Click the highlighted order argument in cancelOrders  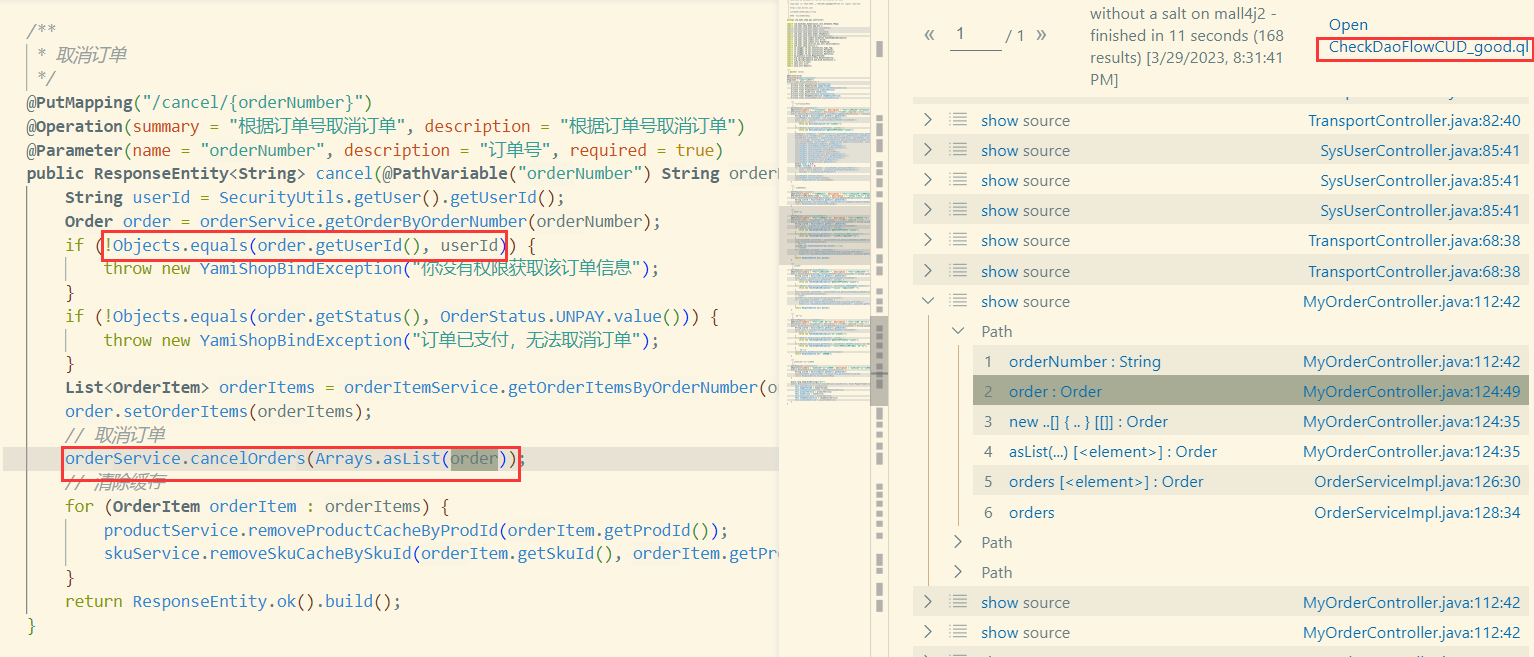coord(473,459)
